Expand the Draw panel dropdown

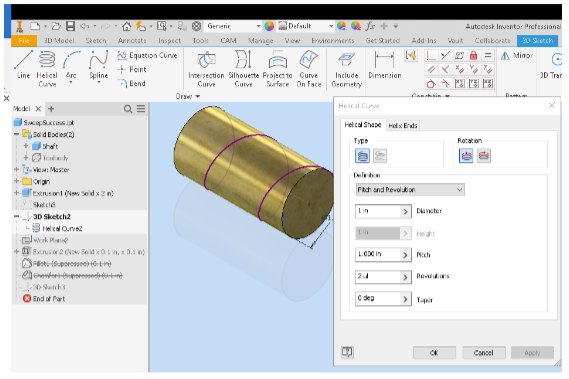coord(188,97)
